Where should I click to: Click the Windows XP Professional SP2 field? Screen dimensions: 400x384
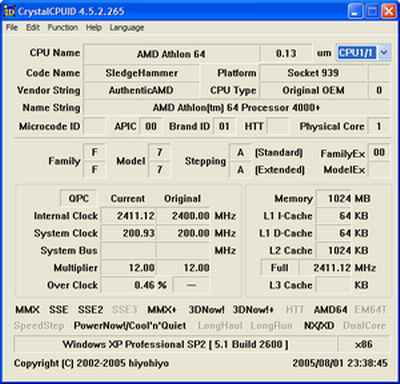175,344
